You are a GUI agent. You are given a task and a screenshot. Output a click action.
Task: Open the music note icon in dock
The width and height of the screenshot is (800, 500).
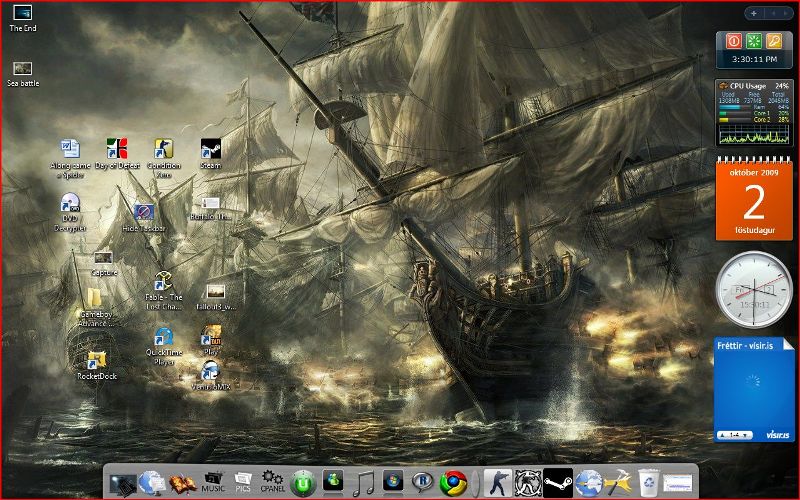click(x=363, y=483)
